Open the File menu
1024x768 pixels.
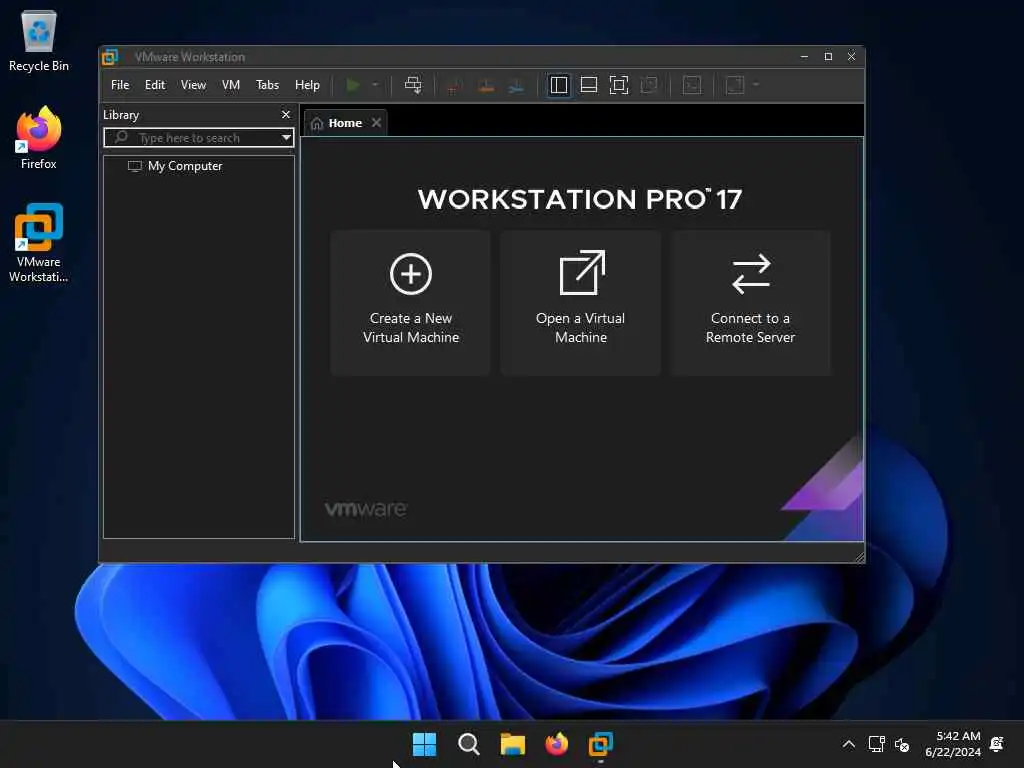120,85
